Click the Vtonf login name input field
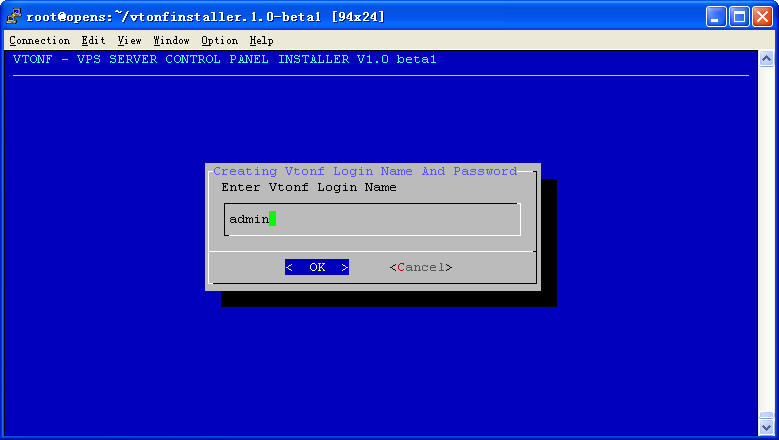This screenshot has height=440, width=779. pos(372,219)
